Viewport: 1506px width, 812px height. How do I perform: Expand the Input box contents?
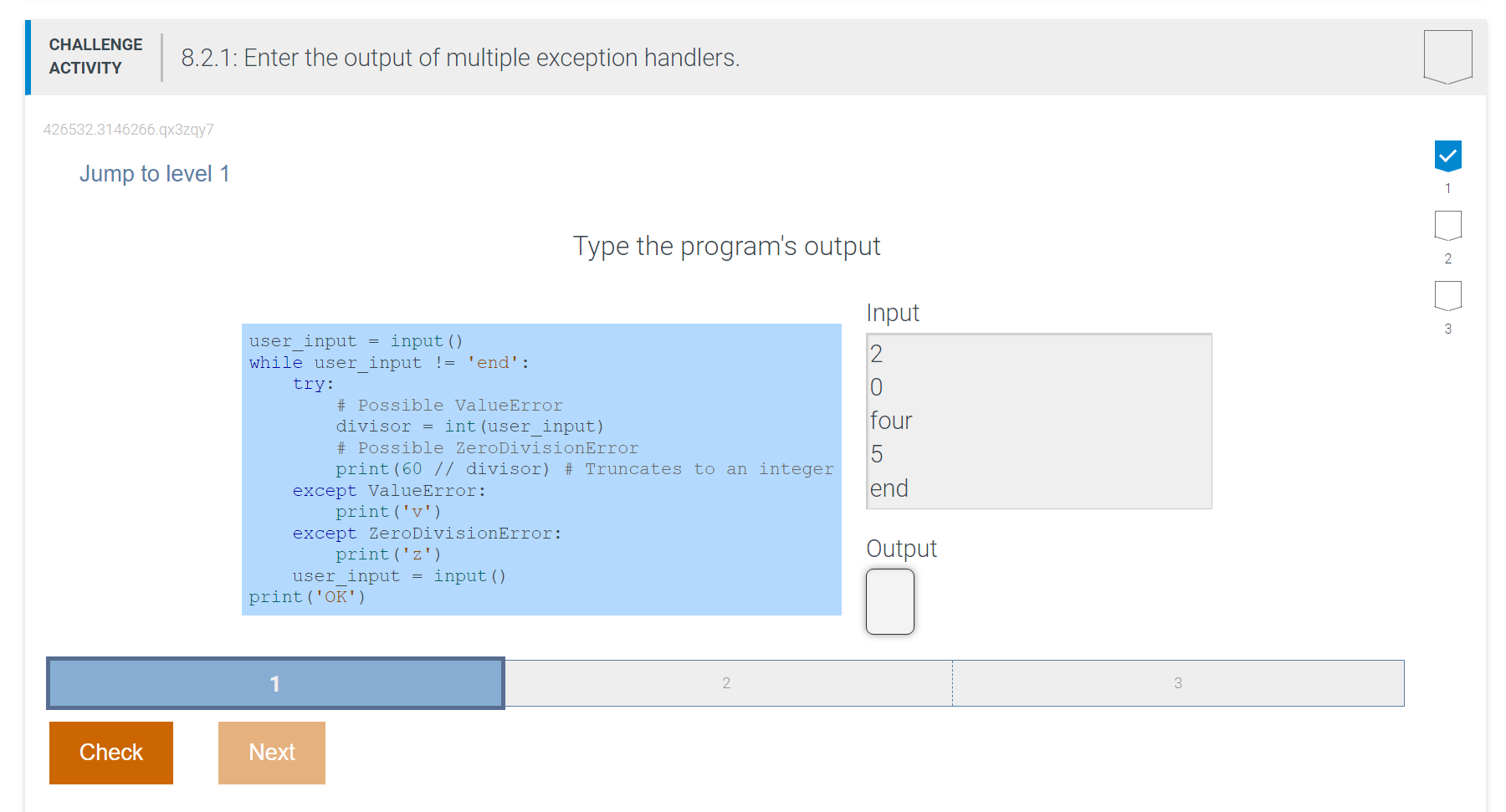click(1037, 421)
